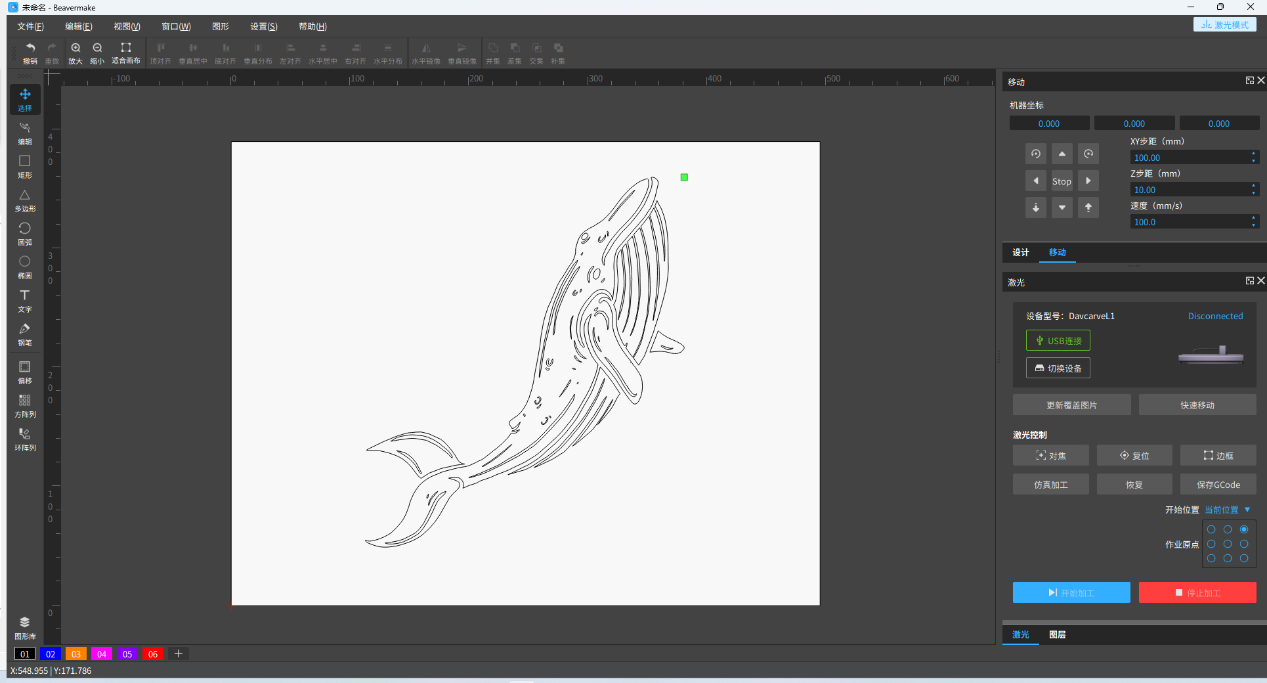Open the 文件(F) menu

point(30,26)
